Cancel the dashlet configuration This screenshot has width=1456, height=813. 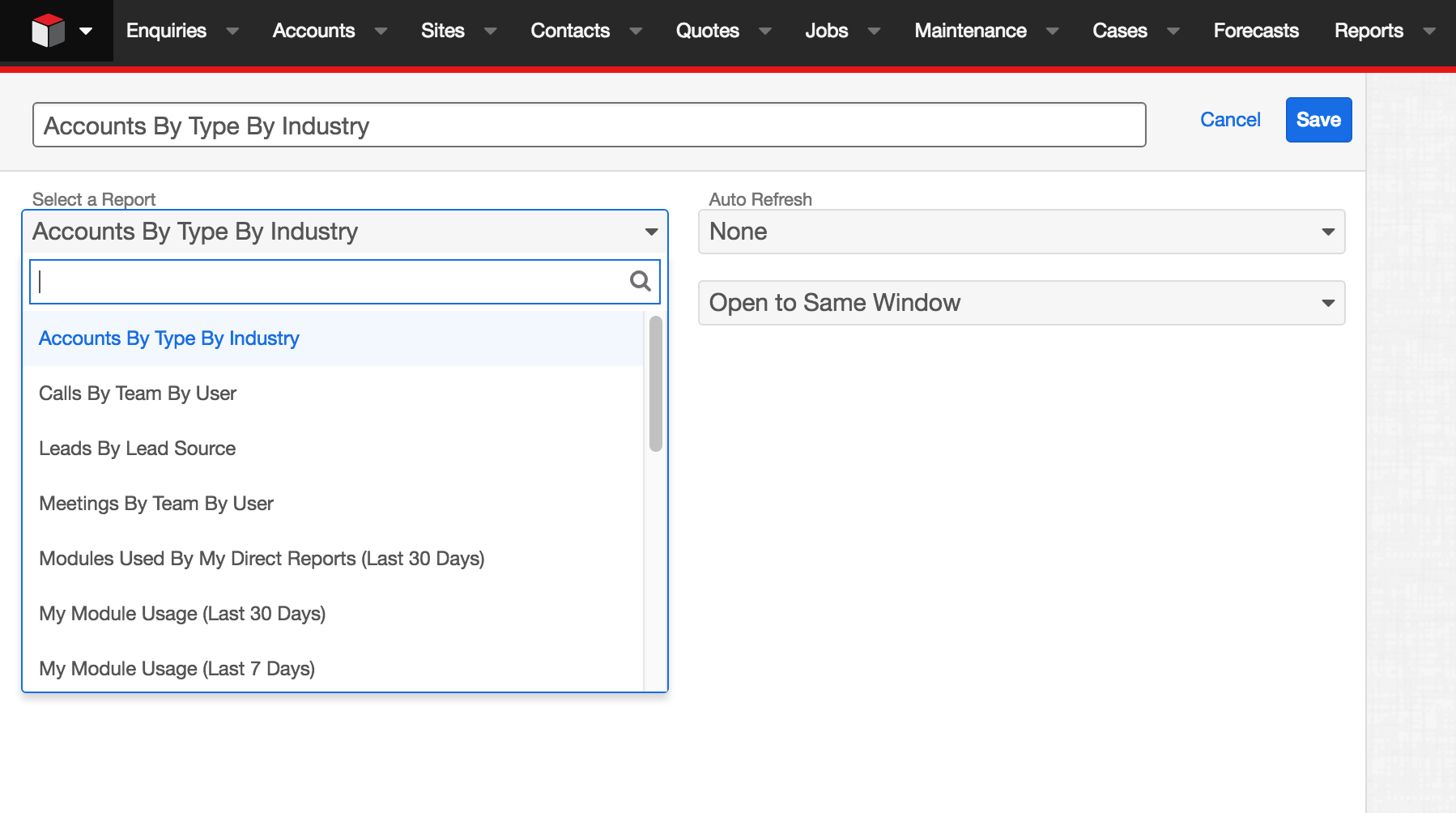(1230, 120)
